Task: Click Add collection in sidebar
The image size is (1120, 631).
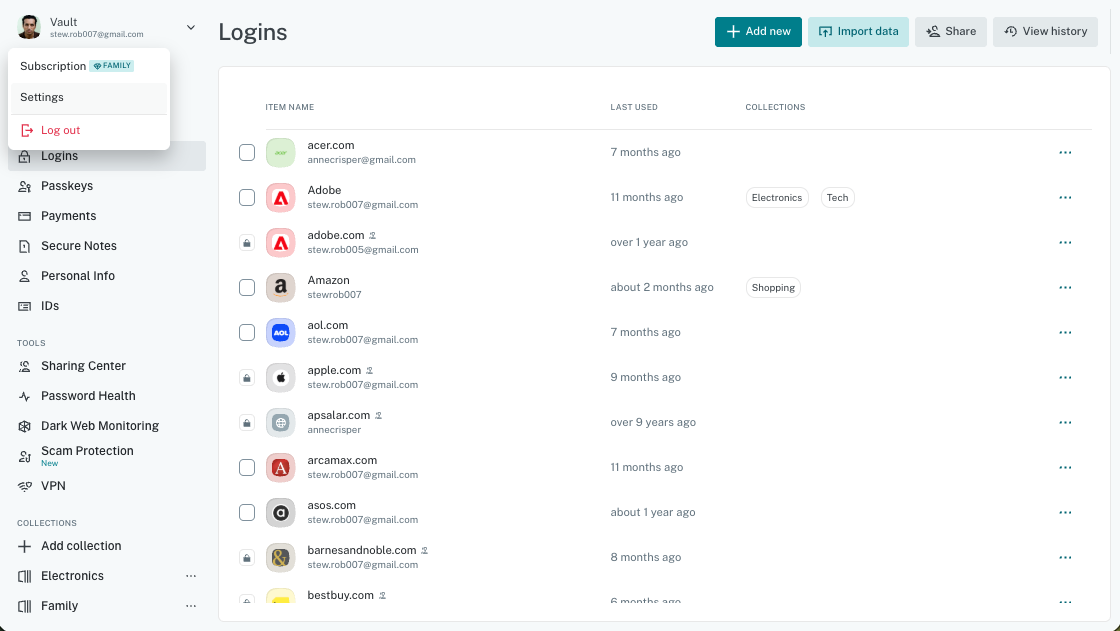Action: pos(80,546)
